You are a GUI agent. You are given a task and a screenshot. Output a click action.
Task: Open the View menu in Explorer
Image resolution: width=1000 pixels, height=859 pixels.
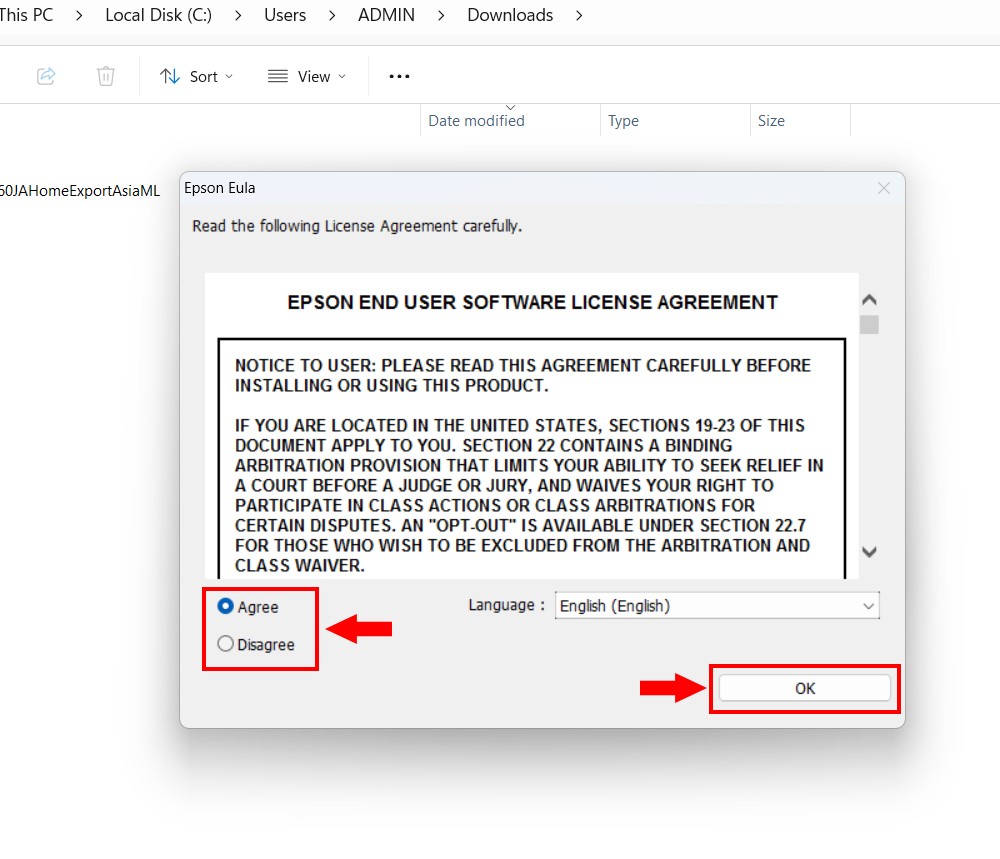[x=307, y=77]
